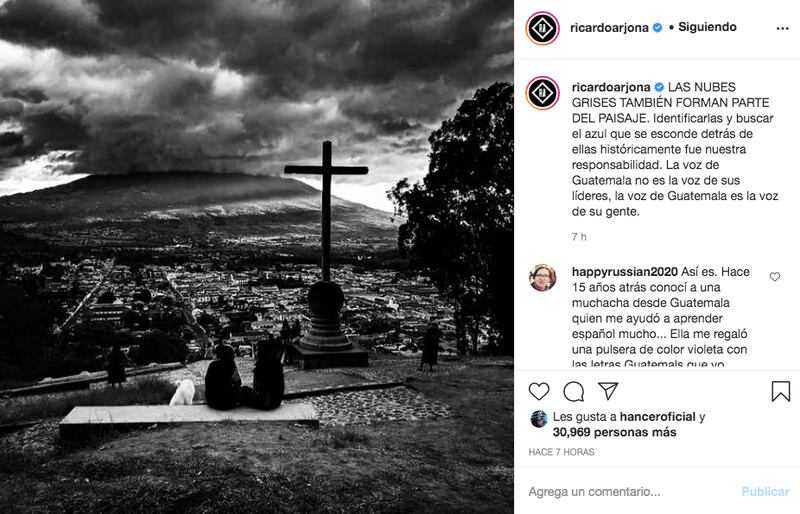This screenshot has height=514, width=800.
Task: Open ricardoarjona header profile picture
Action: (542, 28)
